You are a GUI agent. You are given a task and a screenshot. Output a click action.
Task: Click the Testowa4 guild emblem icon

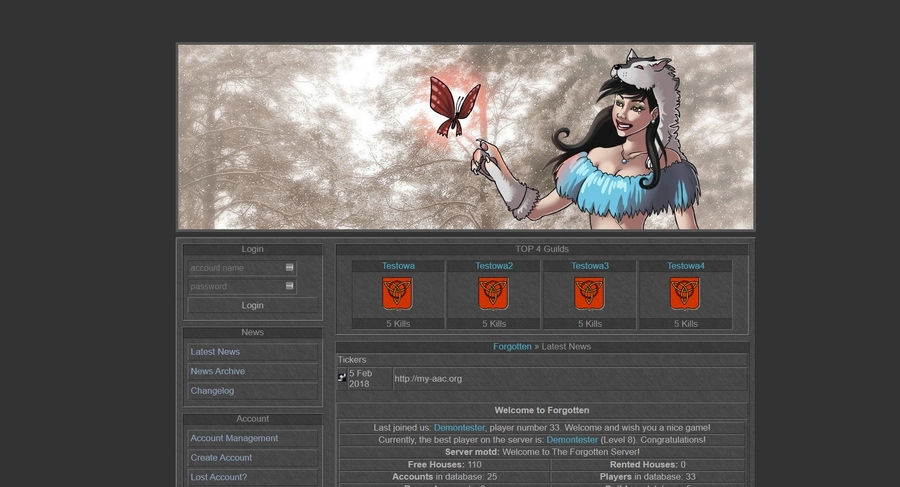tap(685, 294)
